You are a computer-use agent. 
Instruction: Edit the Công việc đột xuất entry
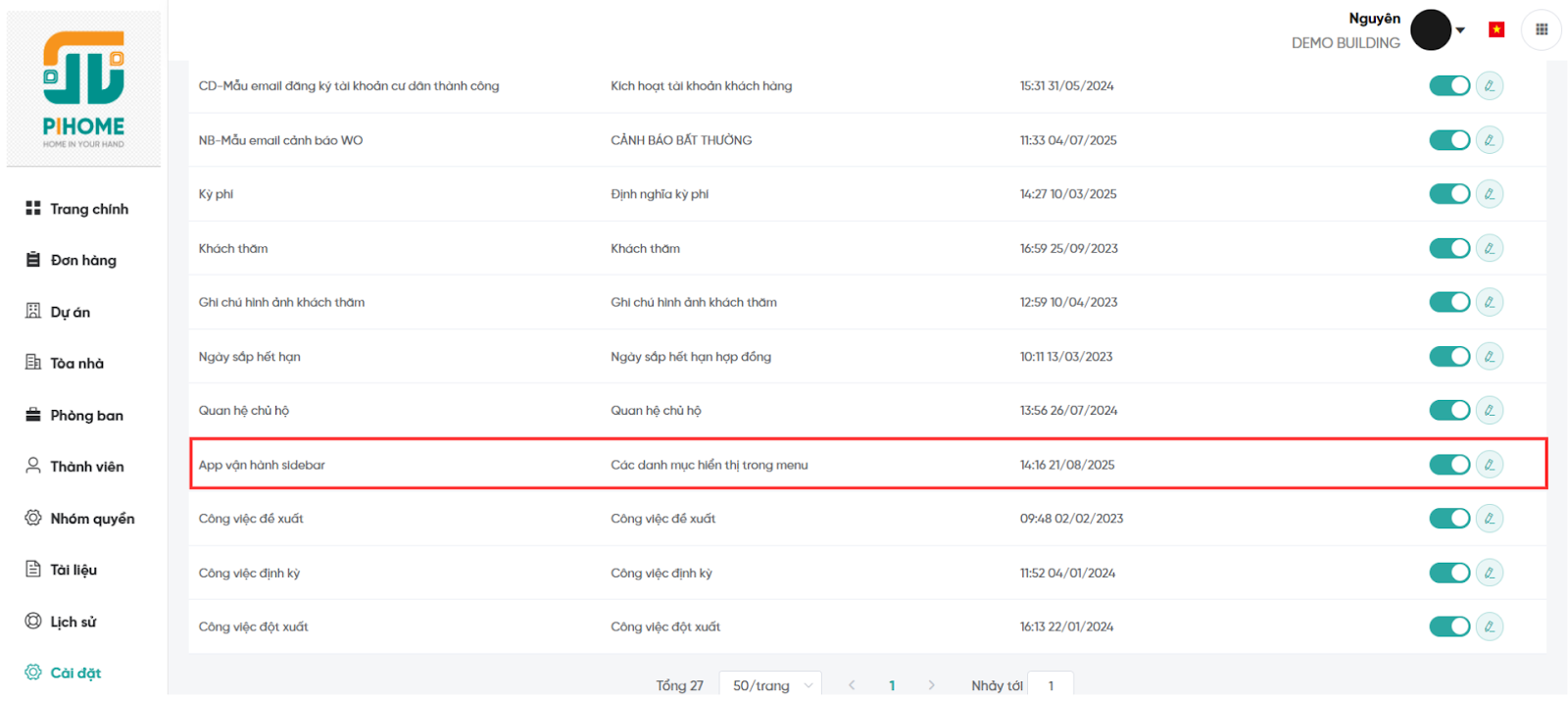click(1489, 626)
